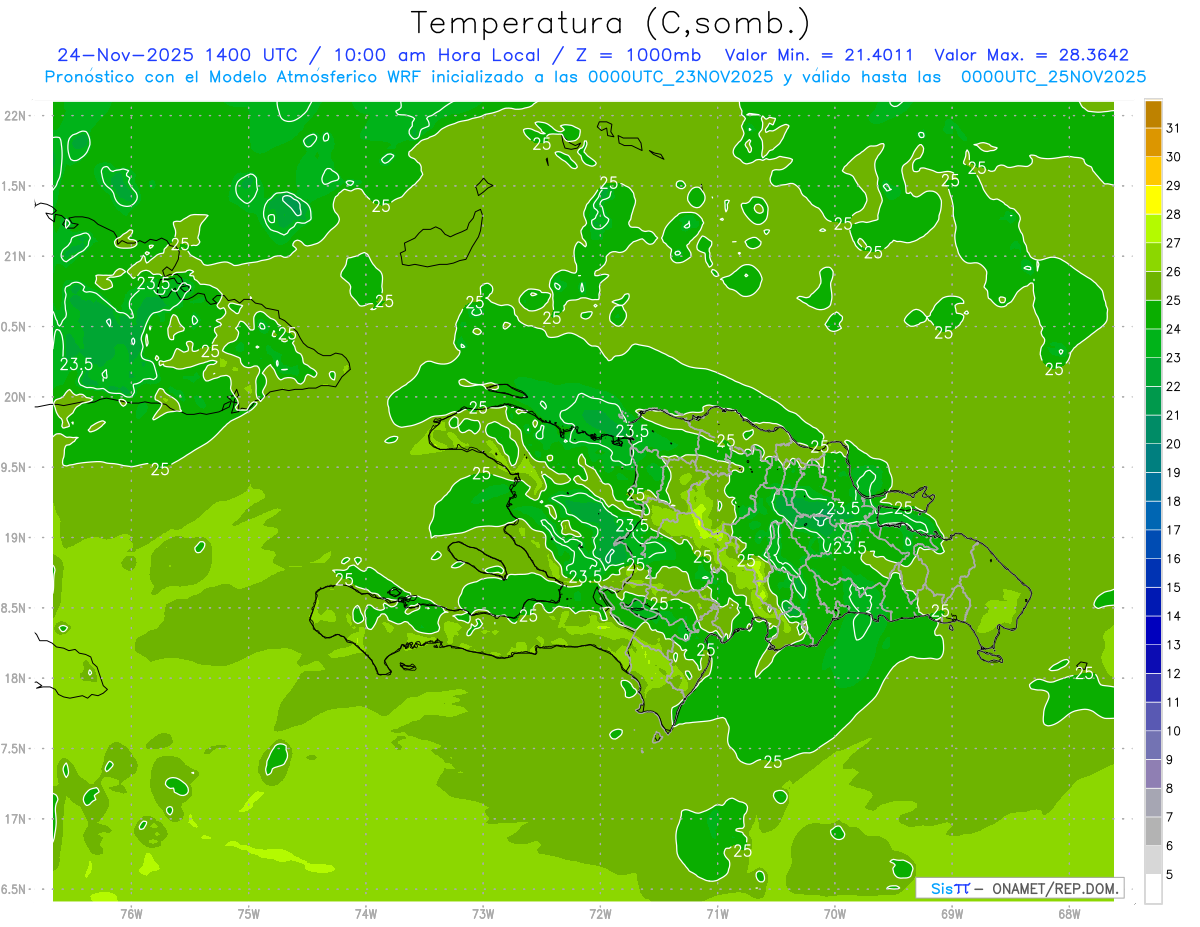Viewport: 1200px width, 927px height.
Task: Pick the gray colorbar swatch between 7 and 8
Action: click(1153, 803)
